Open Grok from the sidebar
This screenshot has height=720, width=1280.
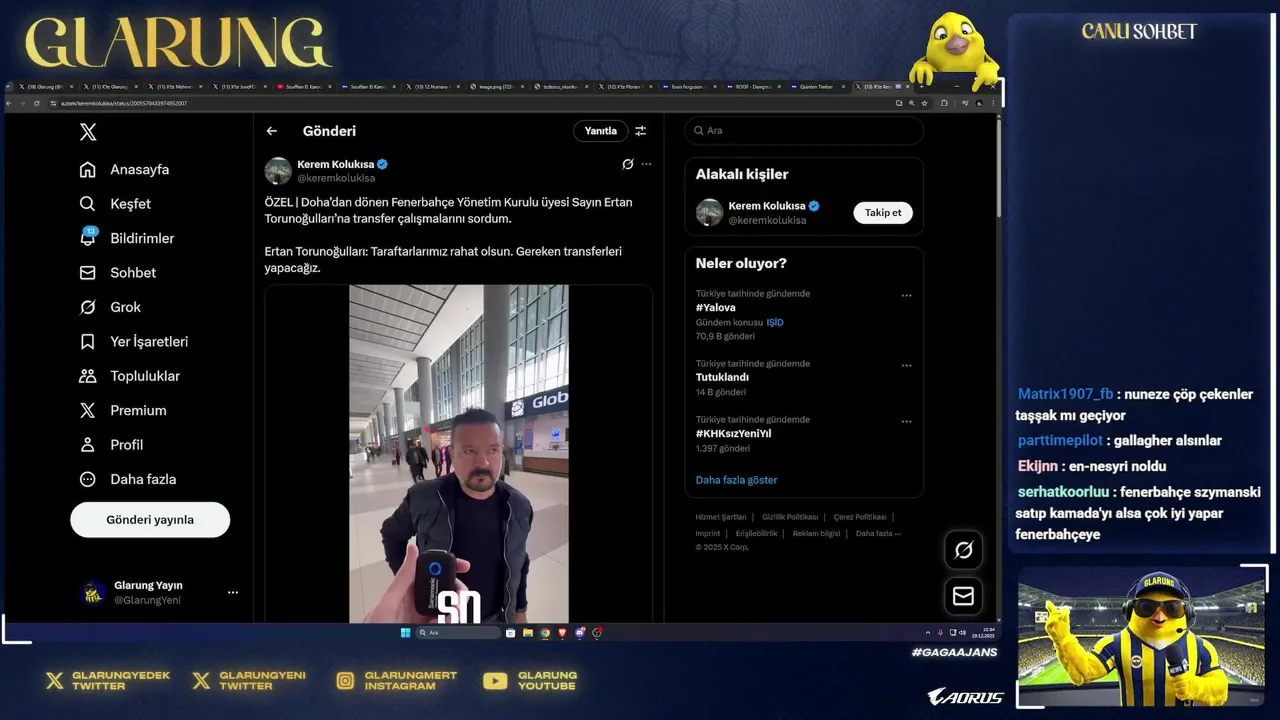pyautogui.click(x=110, y=307)
